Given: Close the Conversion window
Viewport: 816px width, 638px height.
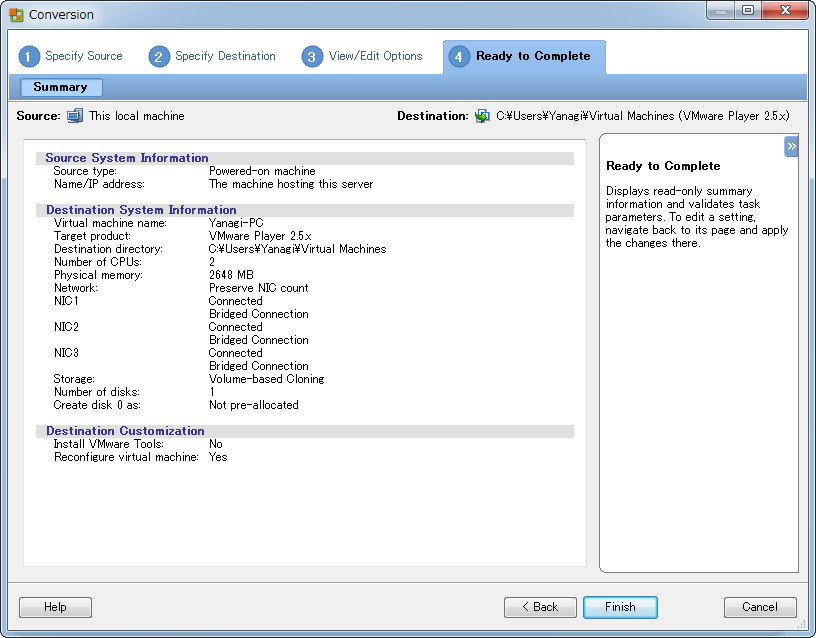Looking at the screenshot, I should (785, 11).
